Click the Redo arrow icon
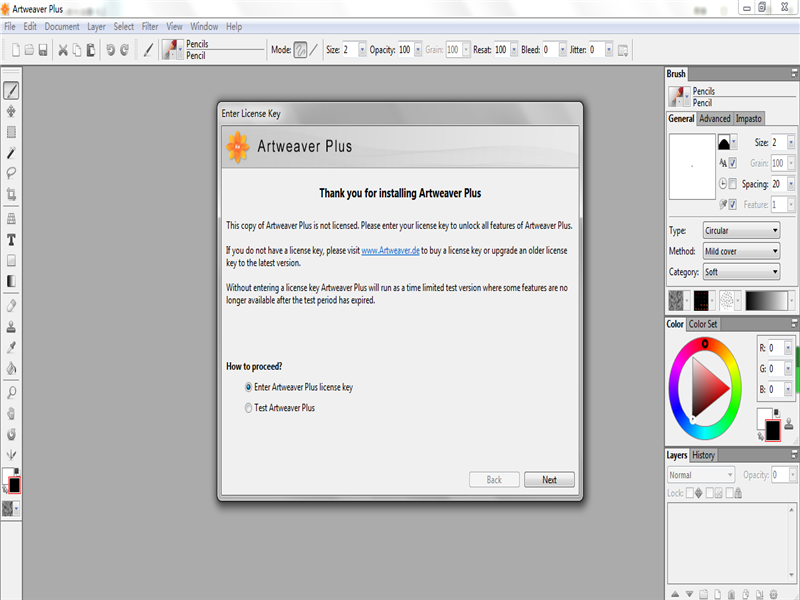Image resolution: width=800 pixels, height=600 pixels. [124, 49]
